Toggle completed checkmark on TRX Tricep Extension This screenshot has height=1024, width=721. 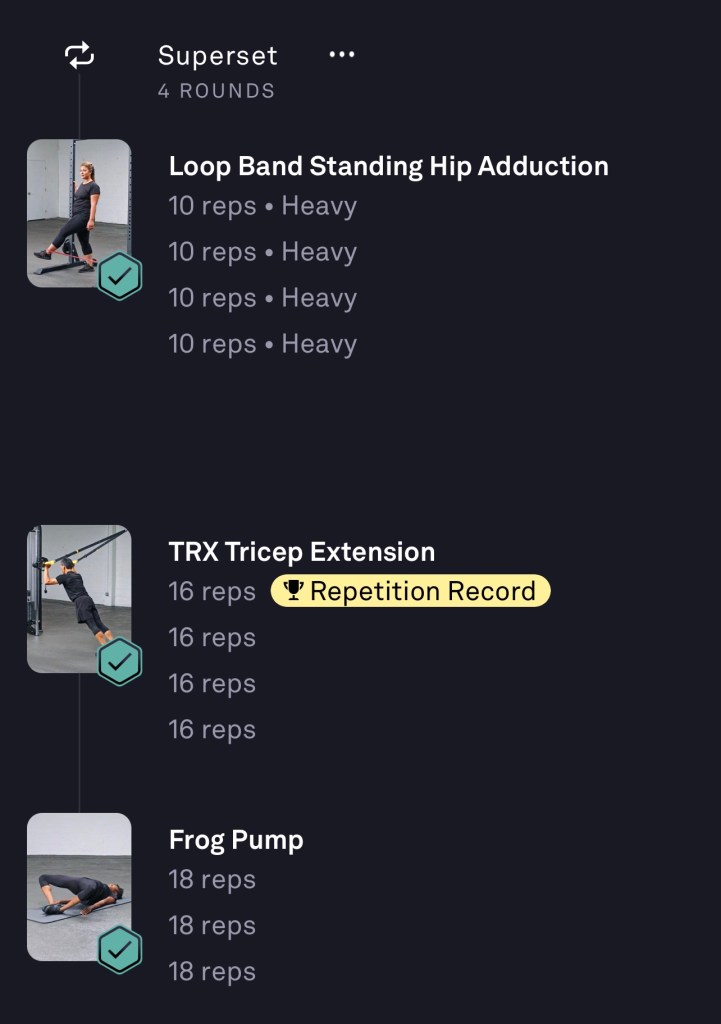click(120, 662)
